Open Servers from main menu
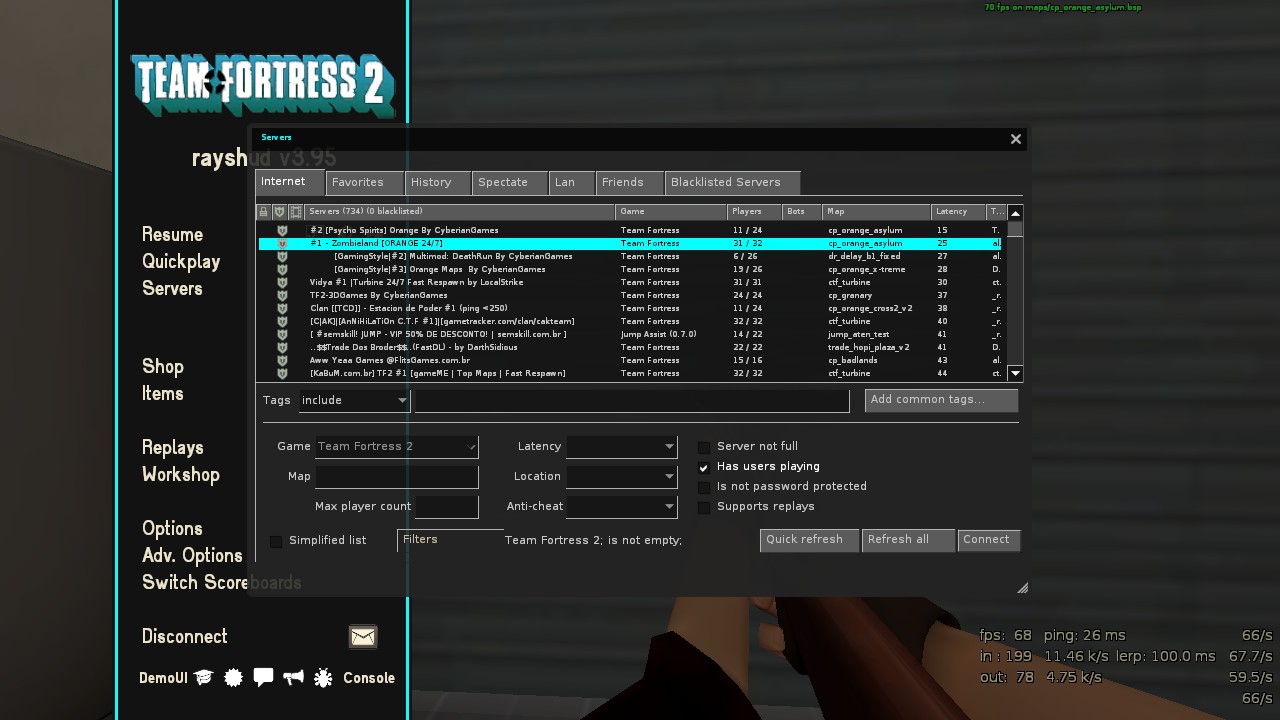1280x720 pixels. tap(172, 289)
